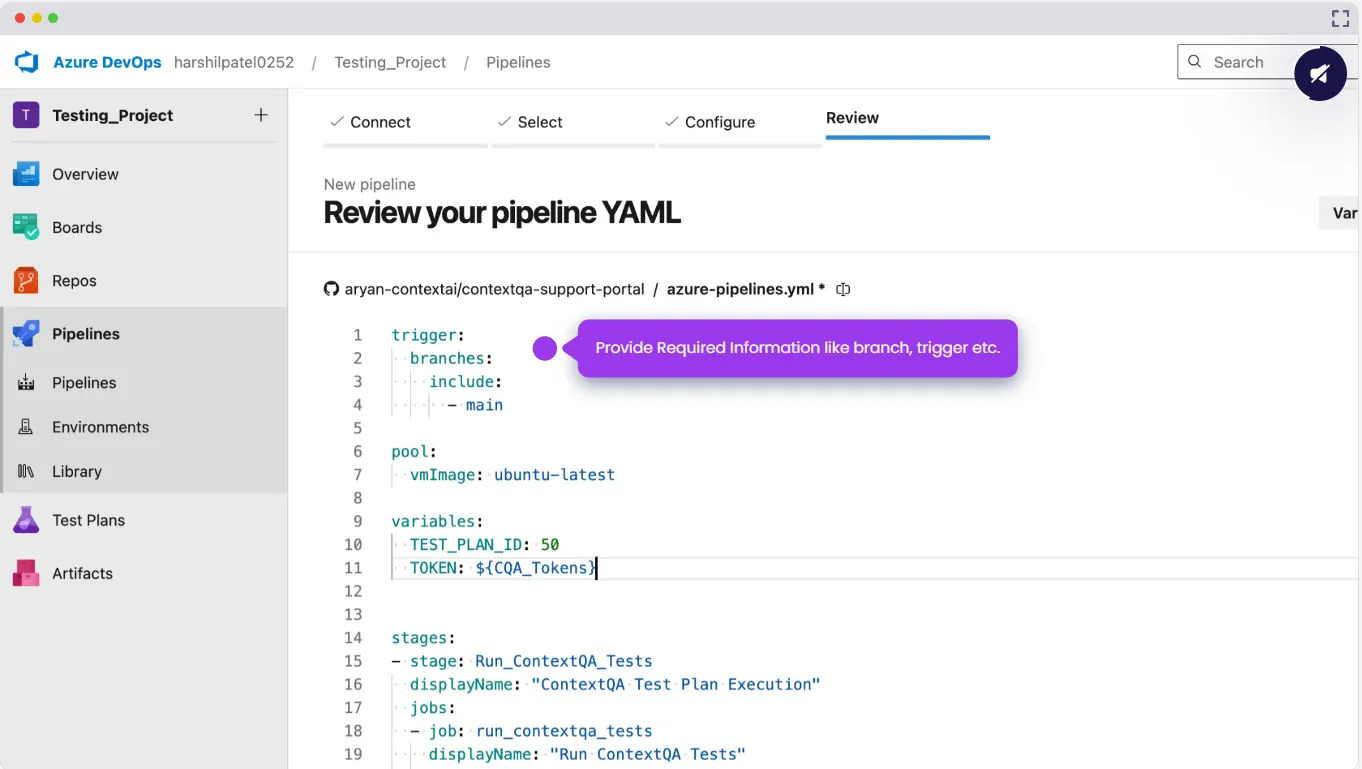The height and width of the screenshot is (769, 1362).
Task: Click the harshilpatel0252 breadcrumb link
Action: coord(234,62)
